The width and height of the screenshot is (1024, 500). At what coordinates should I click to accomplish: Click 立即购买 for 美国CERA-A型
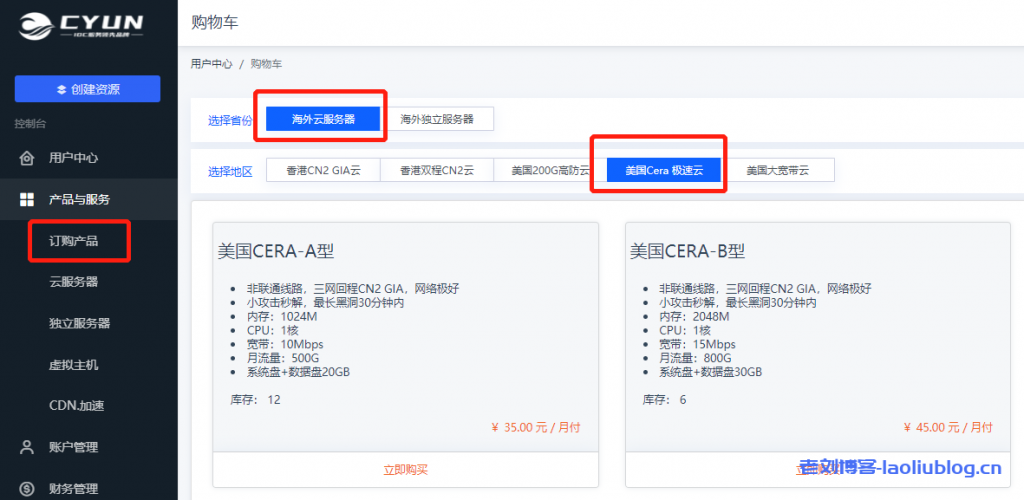[x=405, y=469]
